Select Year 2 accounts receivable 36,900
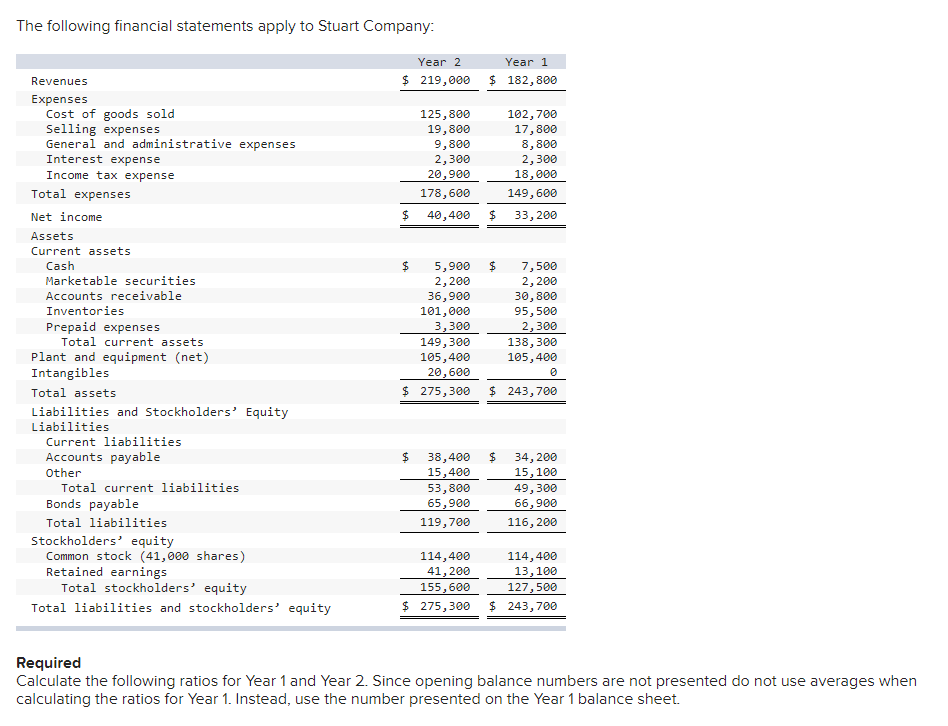 (449, 296)
